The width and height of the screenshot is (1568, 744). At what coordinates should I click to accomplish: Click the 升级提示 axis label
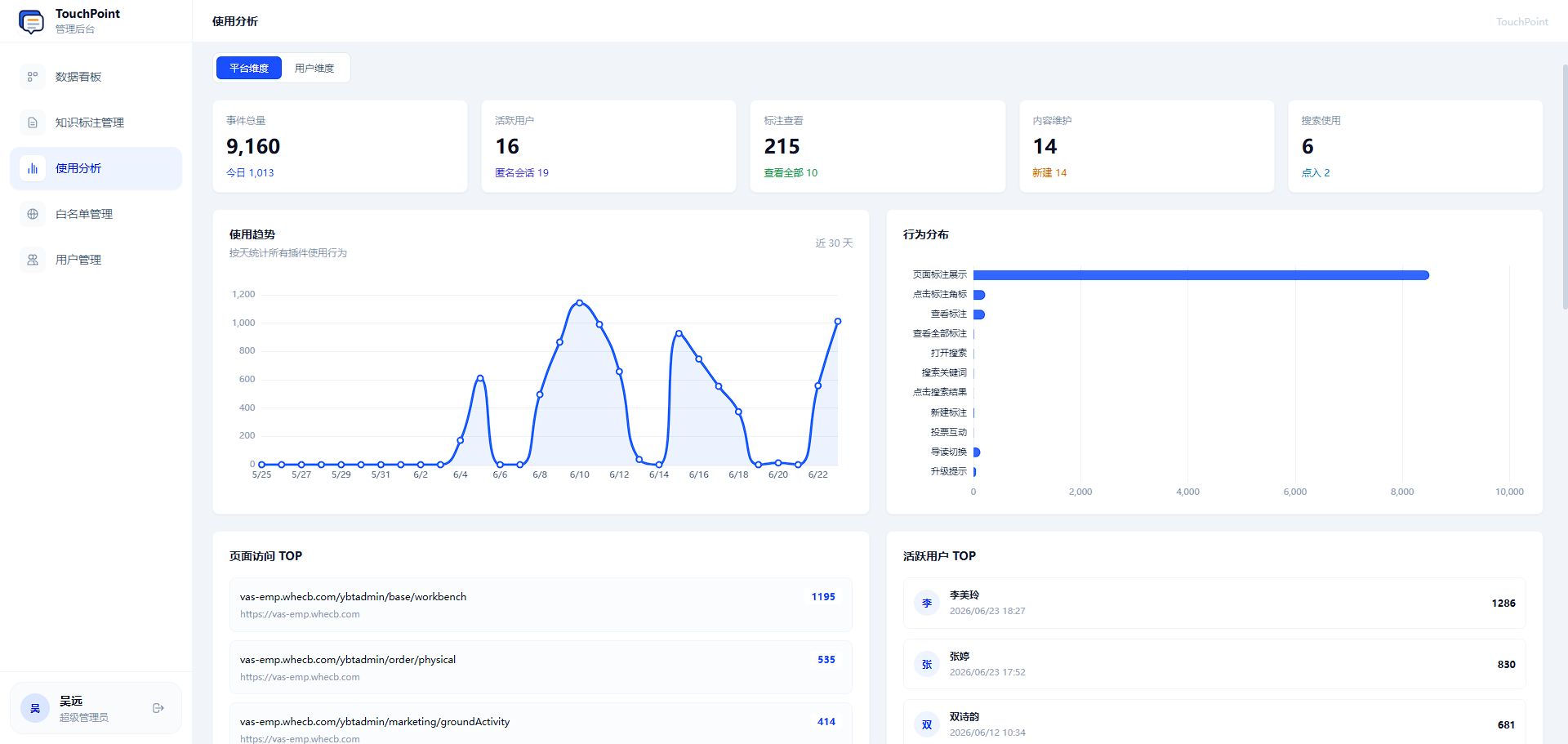point(949,472)
